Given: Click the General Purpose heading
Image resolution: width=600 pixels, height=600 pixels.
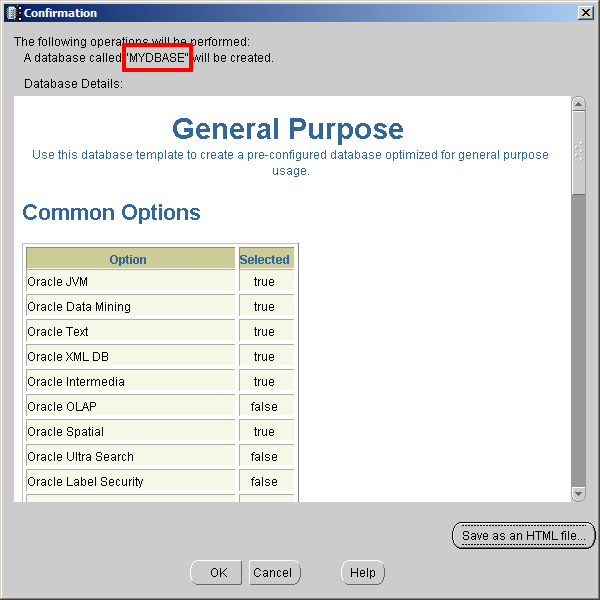Looking at the screenshot, I should (x=288, y=129).
